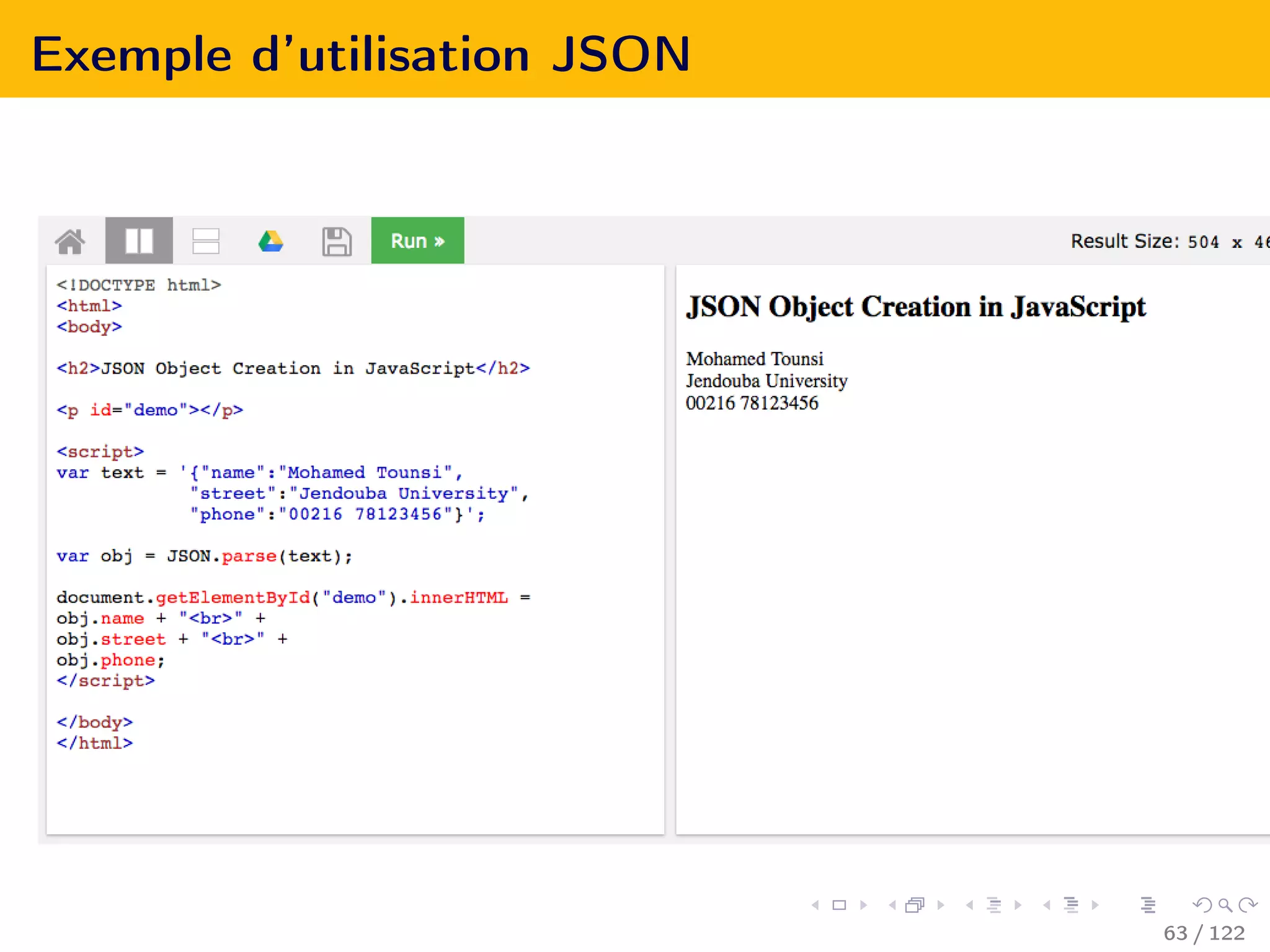Click the slide title Exemple d'utilisation JSON

tap(361, 55)
